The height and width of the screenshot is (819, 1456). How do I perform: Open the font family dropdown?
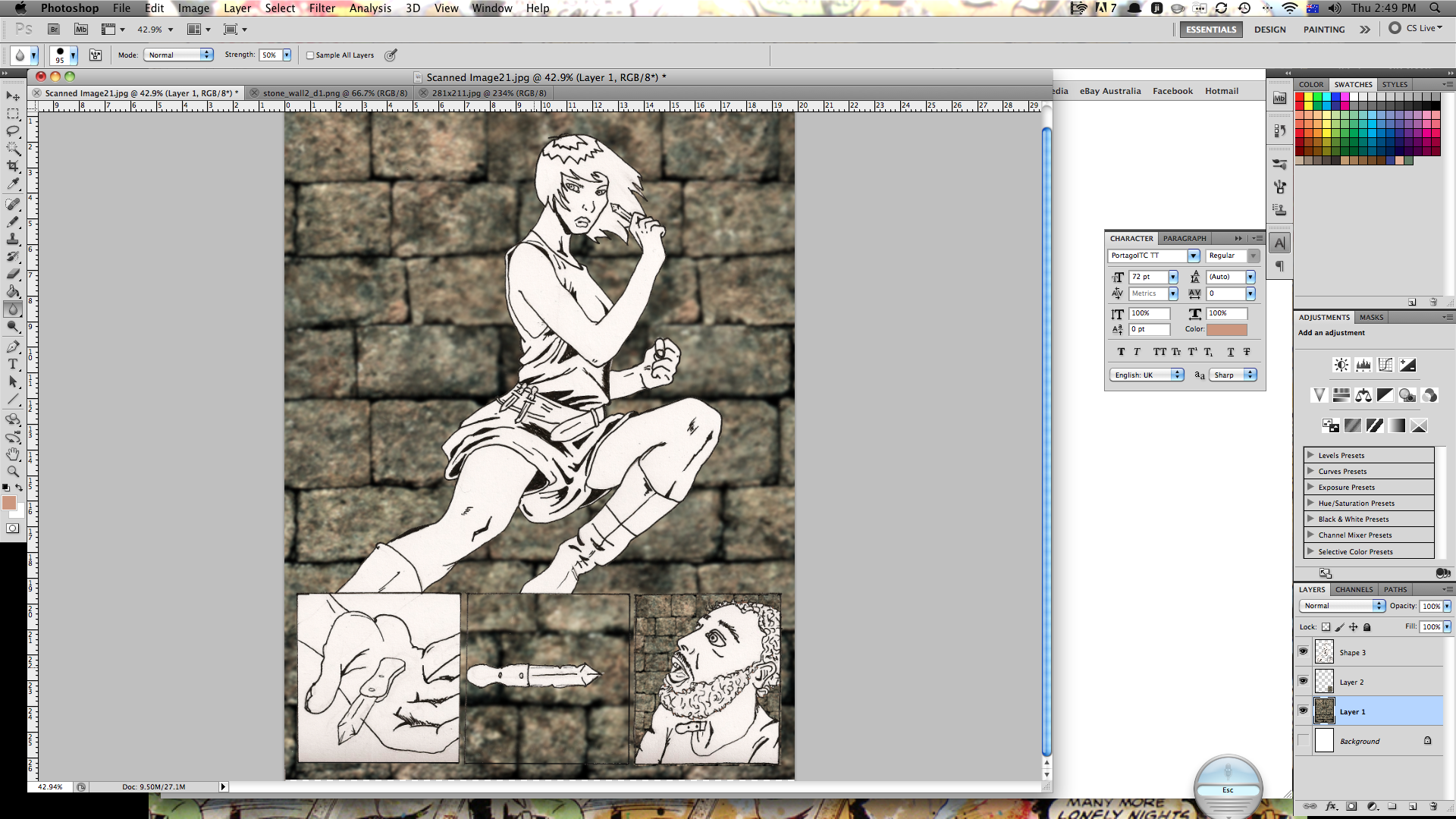tap(1194, 256)
